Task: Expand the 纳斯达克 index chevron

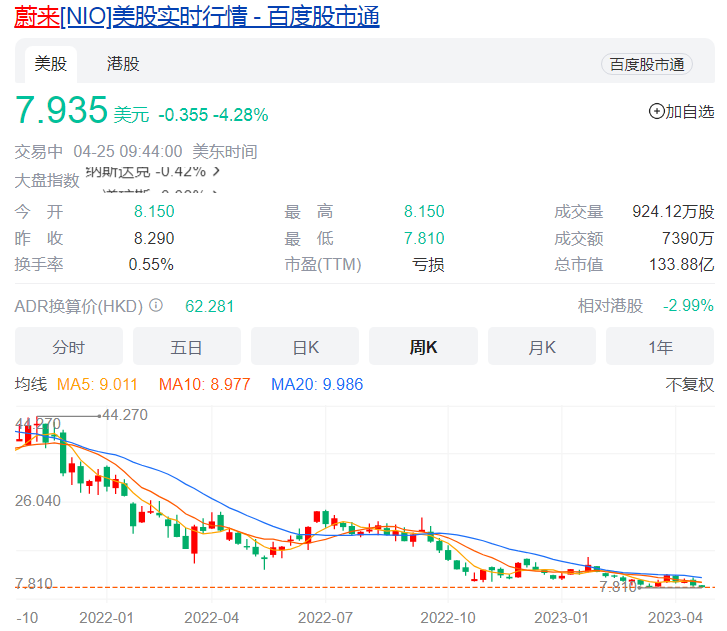Action: (x=216, y=172)
